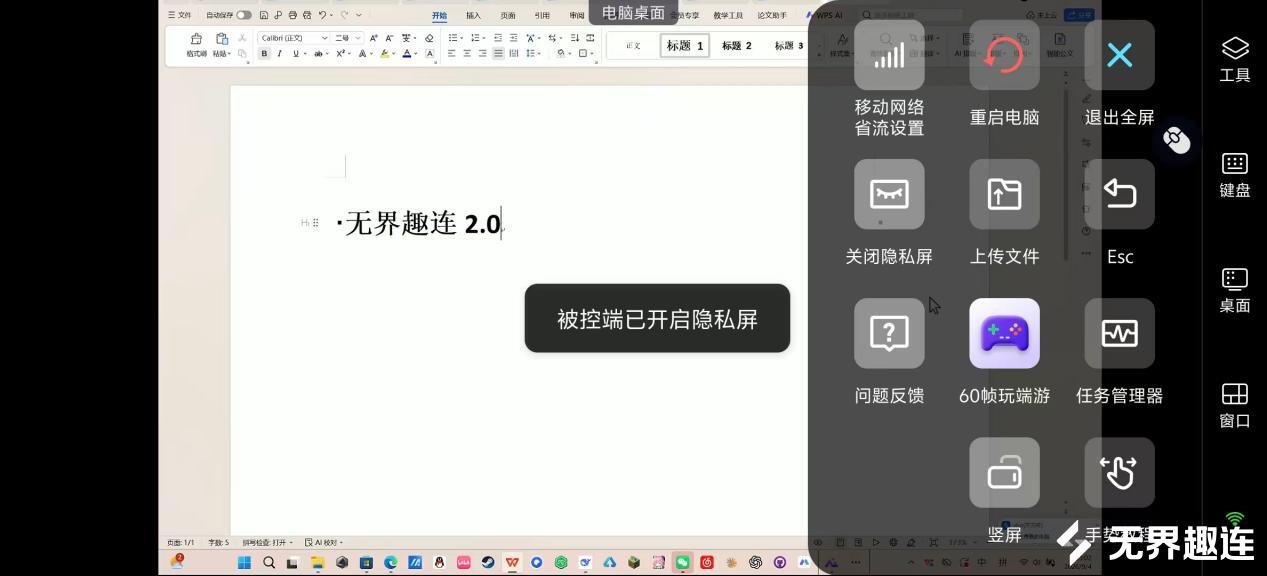Exit fullscreen with the 退出全屏 X icon
The width and height of the screenshot is (1267, 576).
[x=1119, y=56]
